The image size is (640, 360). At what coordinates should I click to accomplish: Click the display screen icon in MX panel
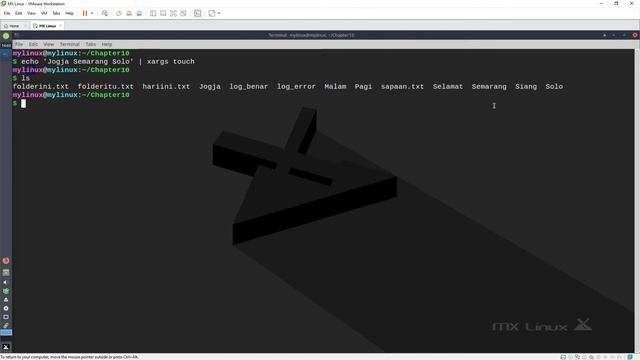tap(6, 317)
